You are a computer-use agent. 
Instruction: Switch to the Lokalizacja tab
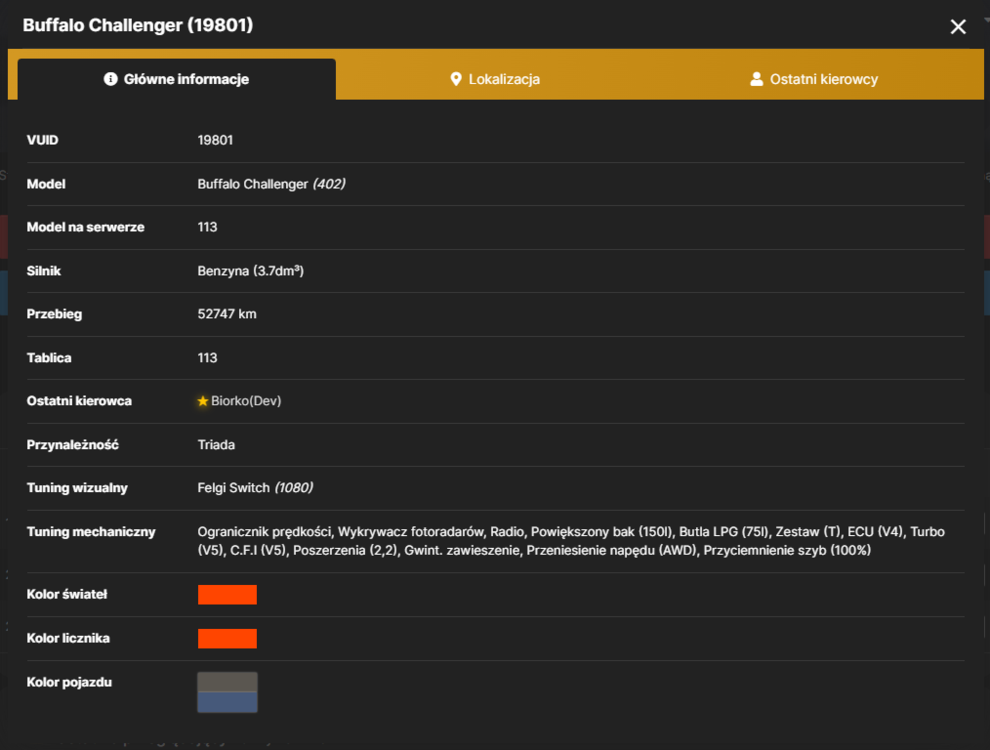pos(495,79)
